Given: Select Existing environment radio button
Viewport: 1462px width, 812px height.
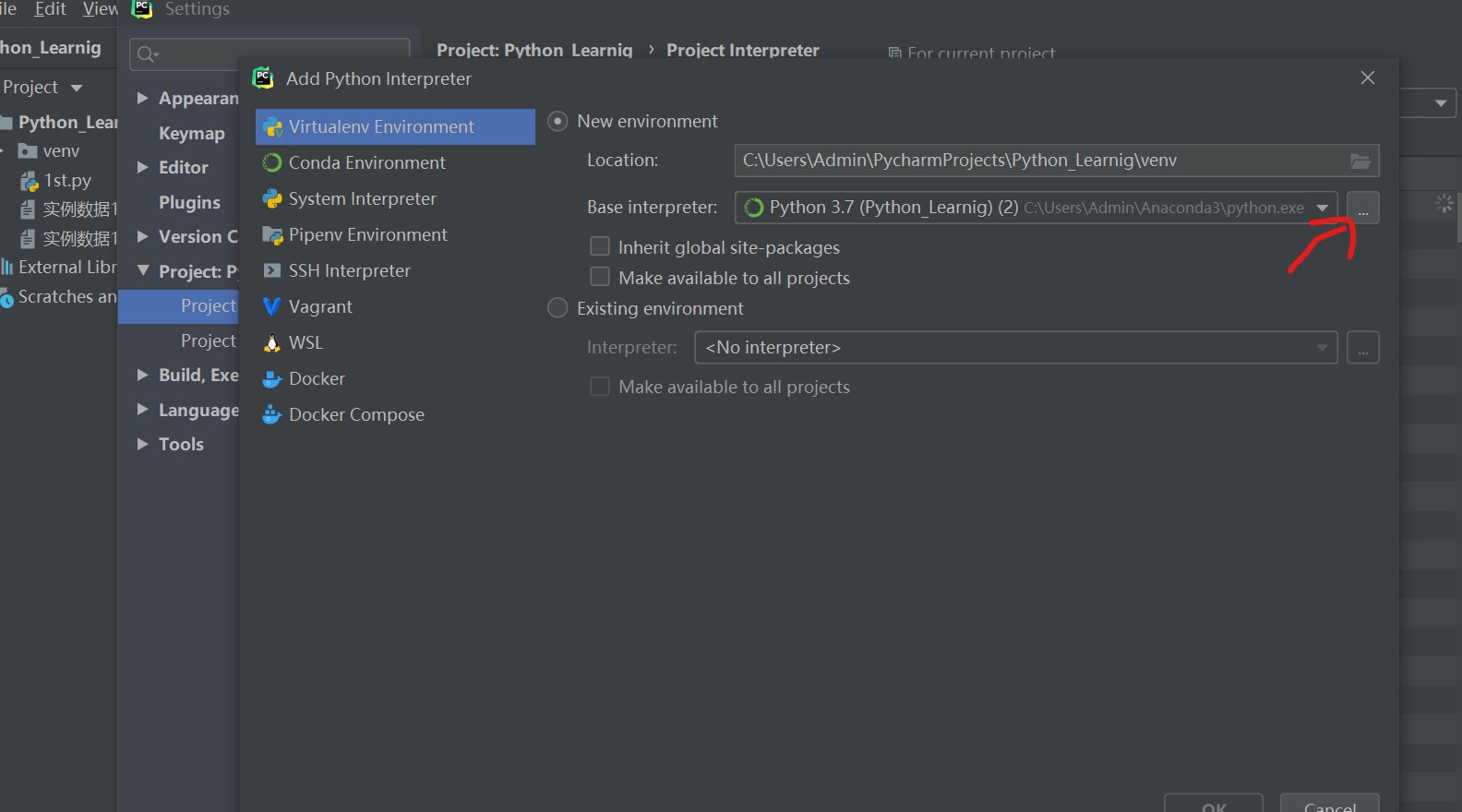Looking at the screenshot, I should tap(557, 308).
